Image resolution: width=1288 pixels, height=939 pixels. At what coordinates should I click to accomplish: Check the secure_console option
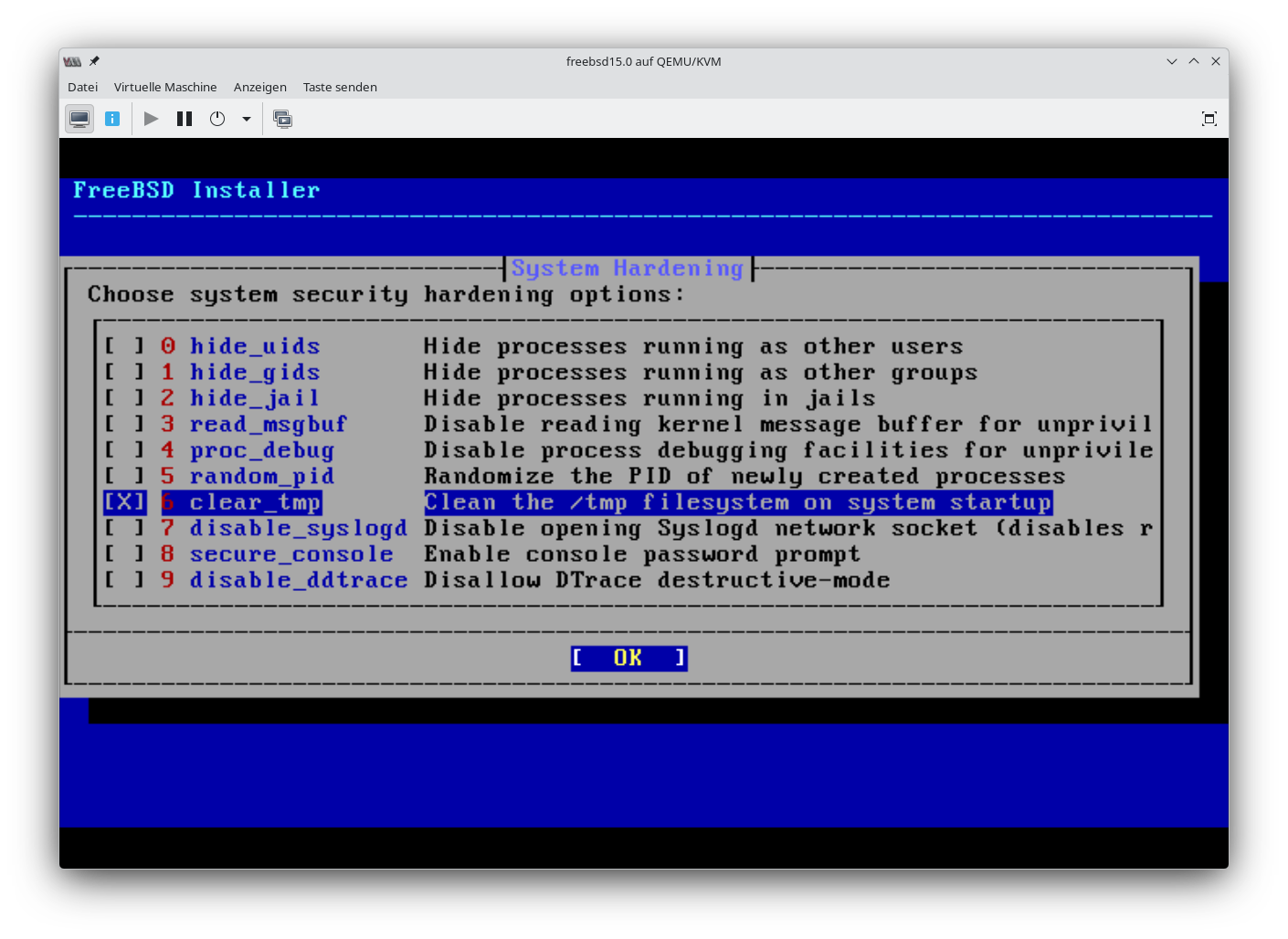[x=124, y=554]
